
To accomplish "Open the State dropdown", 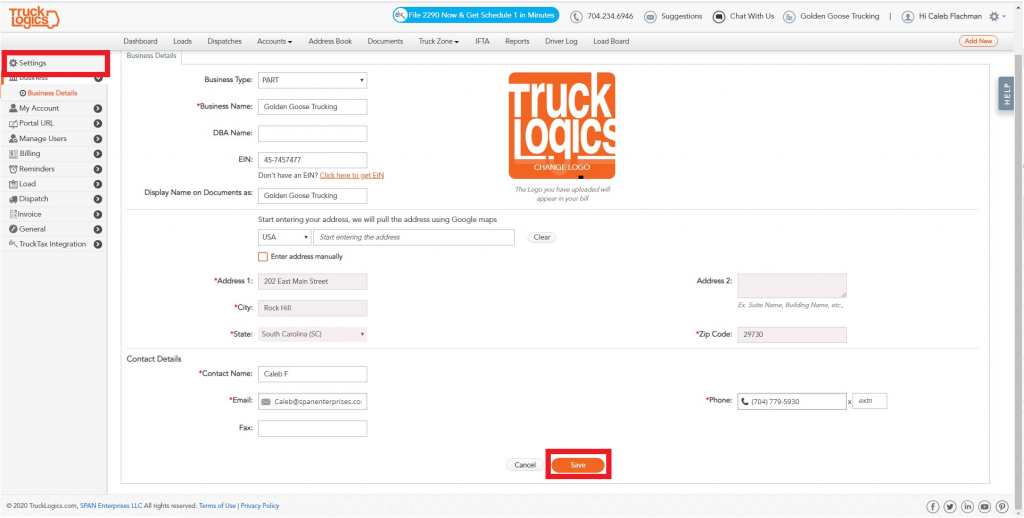I will [312, 334].
